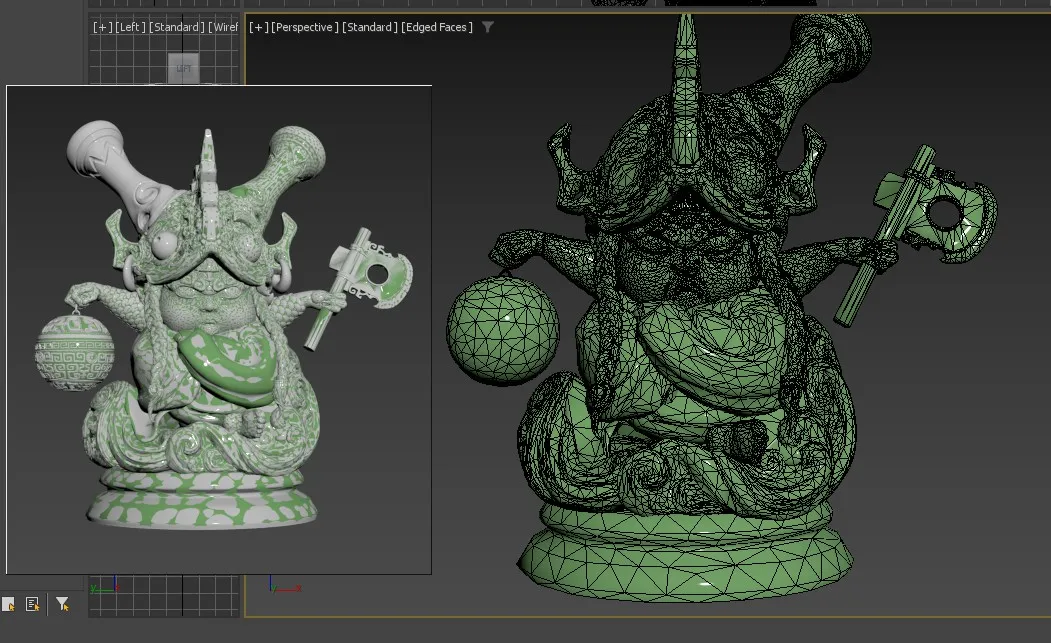1051x643 pixels.
Task: Click the LEFT ViewCube face
Action: pyautogui.click(x=182, y=69)
